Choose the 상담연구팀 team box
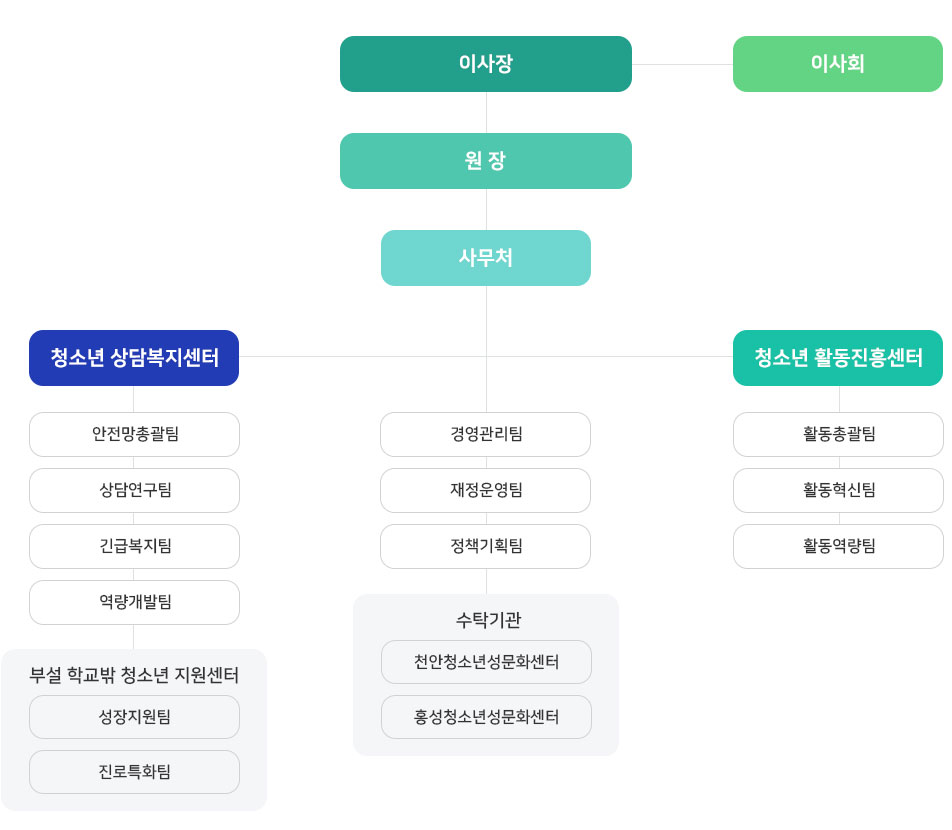Image resolution: width=952 pixels, height=830 pixels. [134, 490]
